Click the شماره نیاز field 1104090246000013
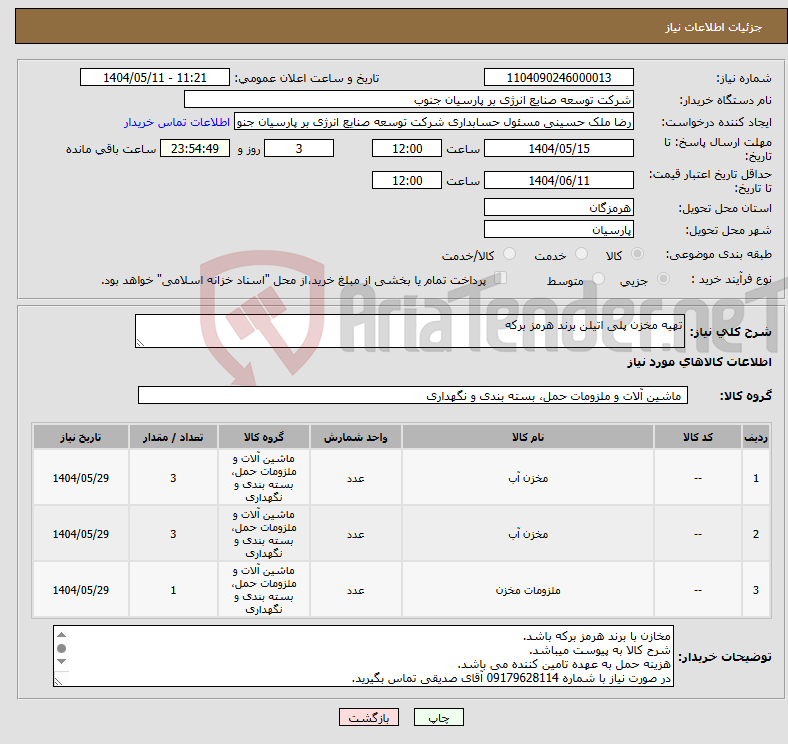 click(558, 77)
